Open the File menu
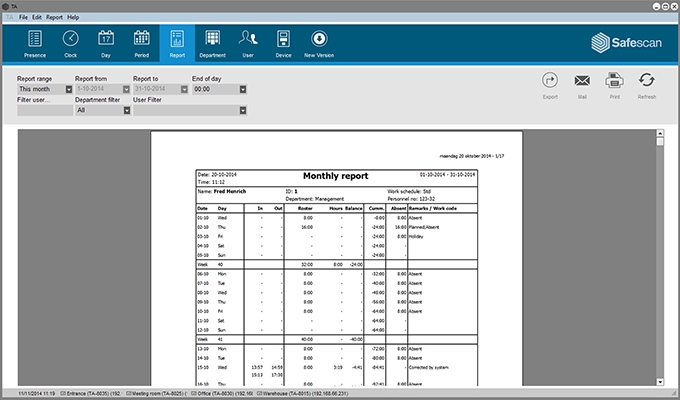 coord(23,18)
